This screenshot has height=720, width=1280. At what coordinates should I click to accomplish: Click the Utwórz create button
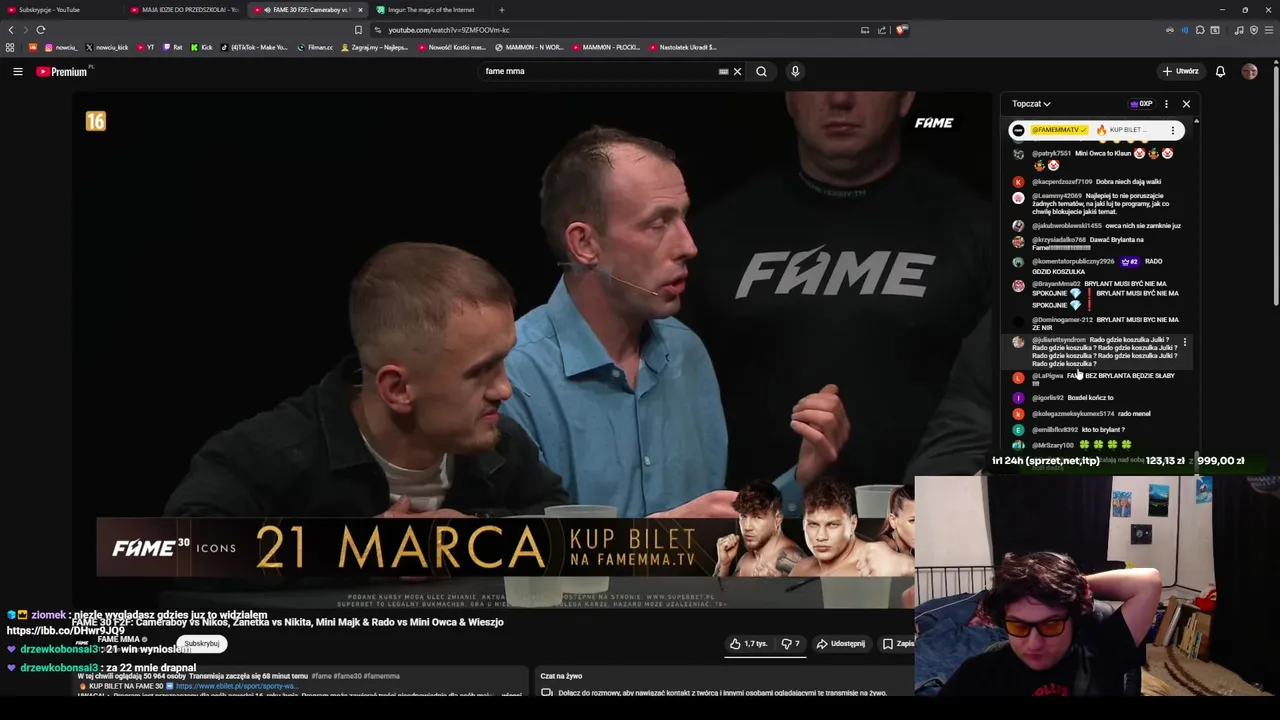(x=1180, y=71)
